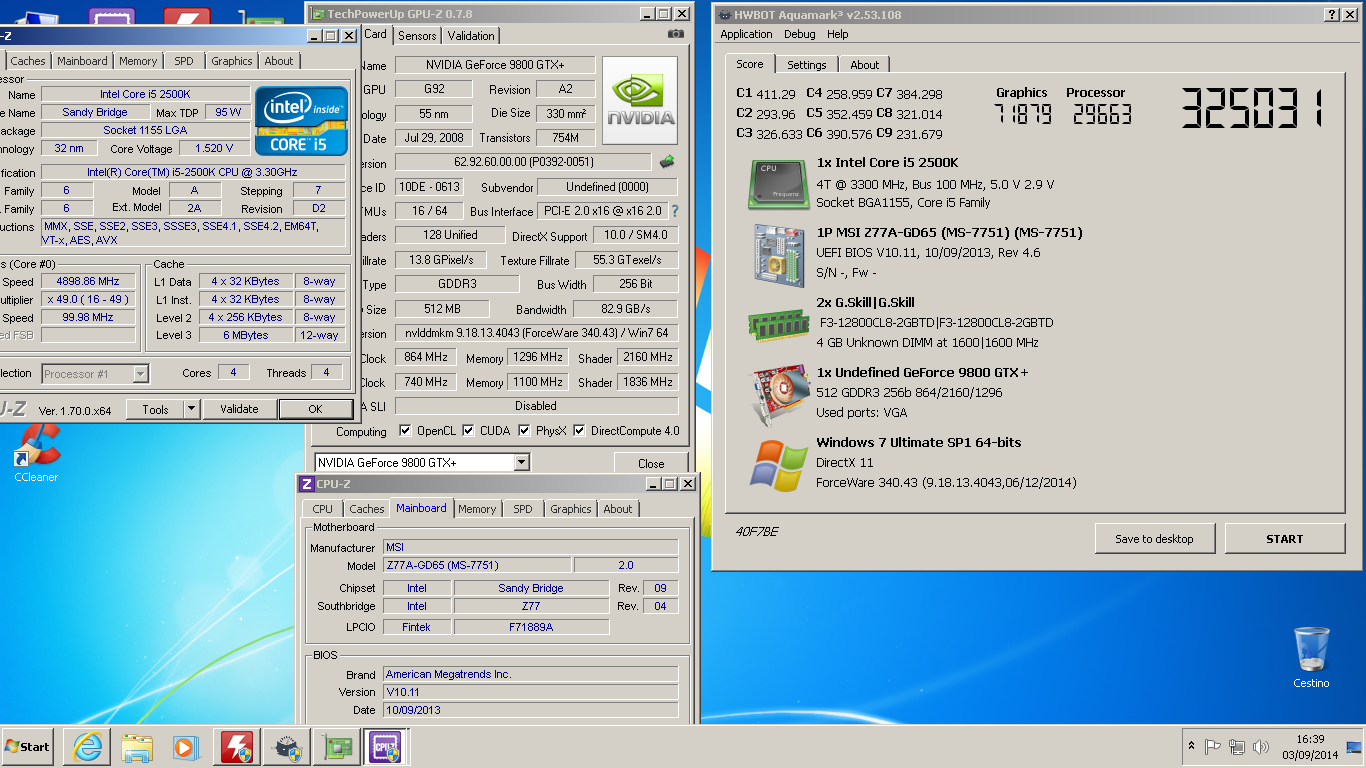Image resolution: width=1366 pixels, height=768 pixels.
Task: Switch to GPU-Z in the taskbar
Action: [x=337, y=747]
